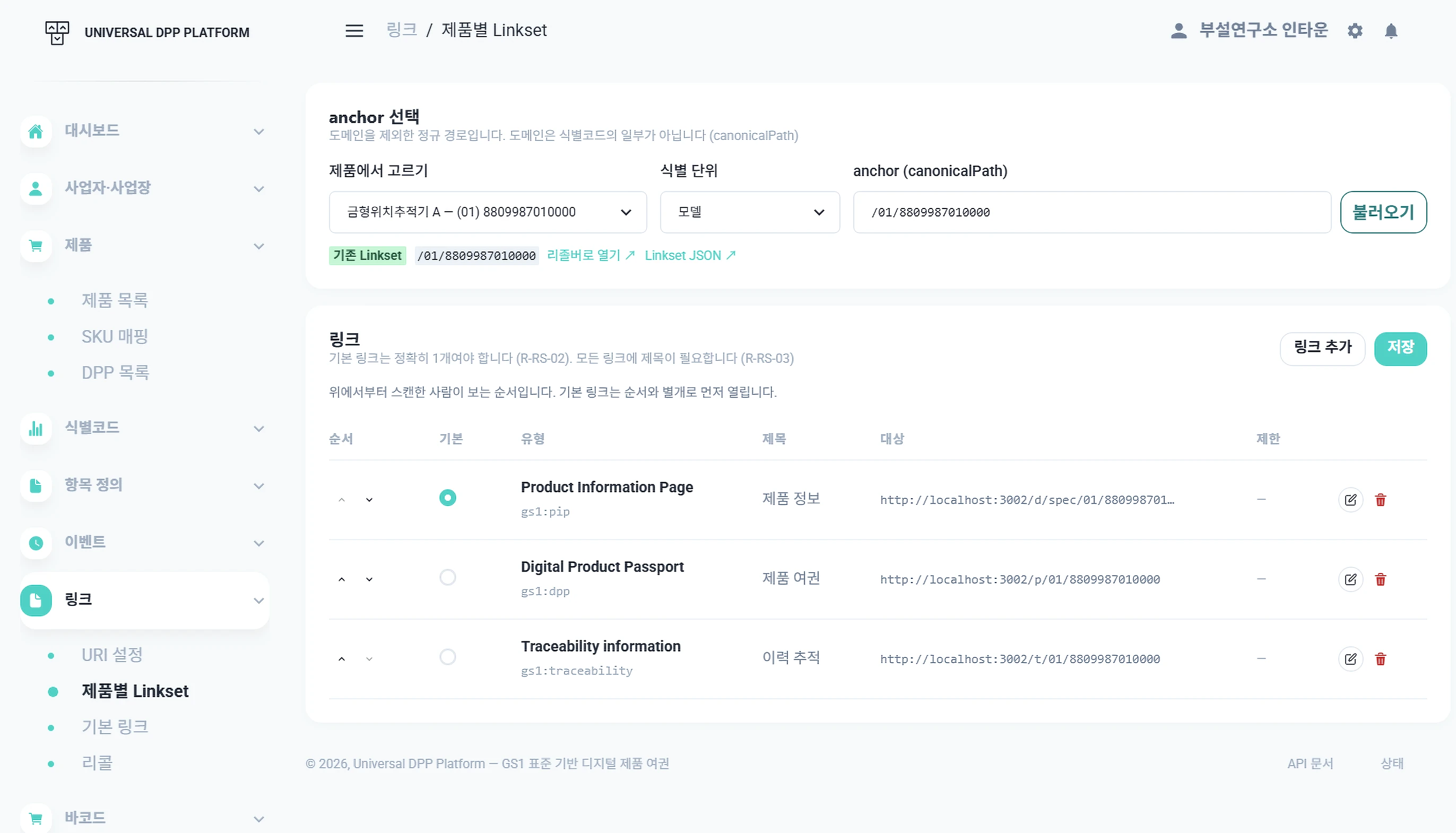
Task: Open the 제품 목록 menu item
Action: (x=115, y=300)
